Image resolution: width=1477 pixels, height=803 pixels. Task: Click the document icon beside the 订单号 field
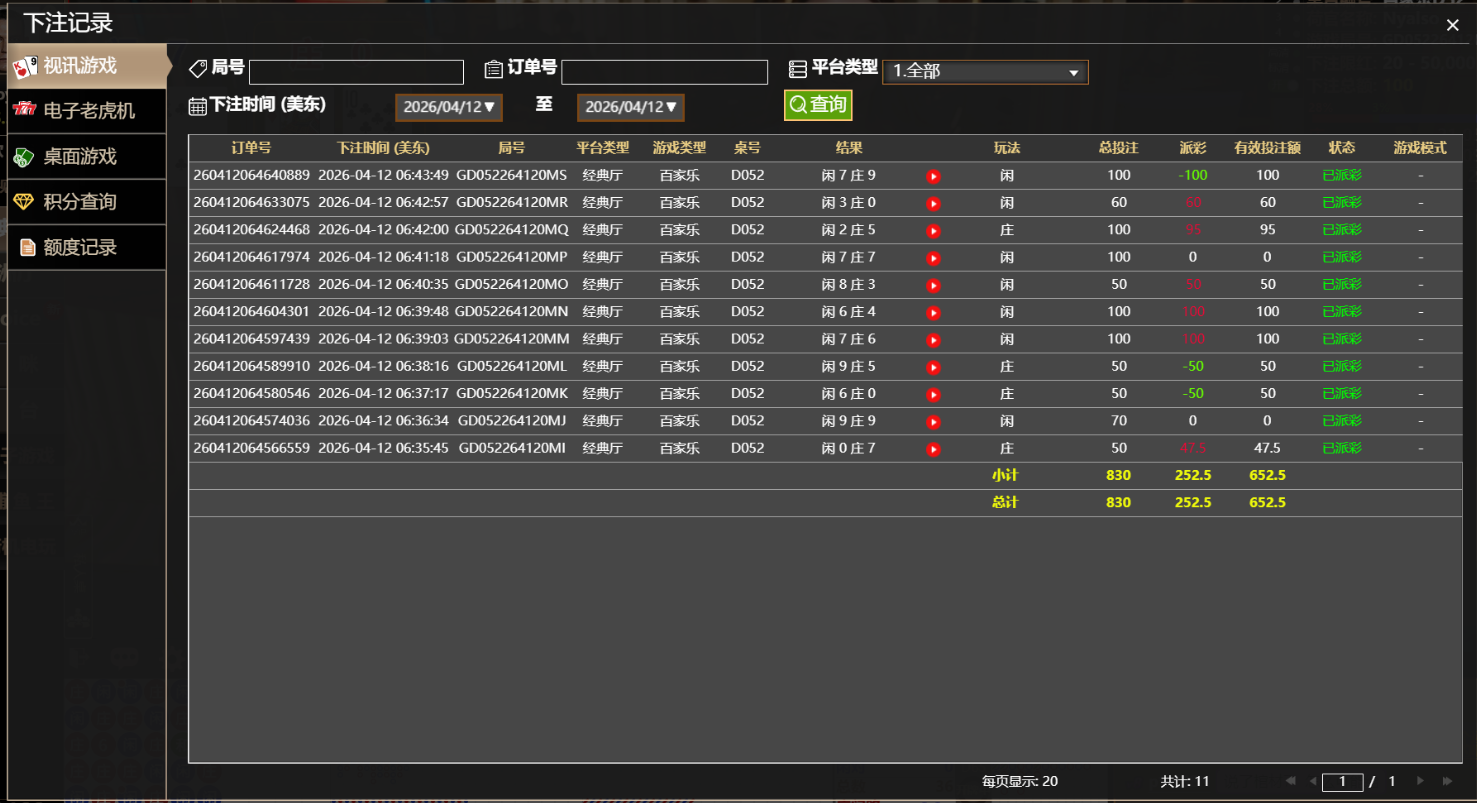(491, 68)
